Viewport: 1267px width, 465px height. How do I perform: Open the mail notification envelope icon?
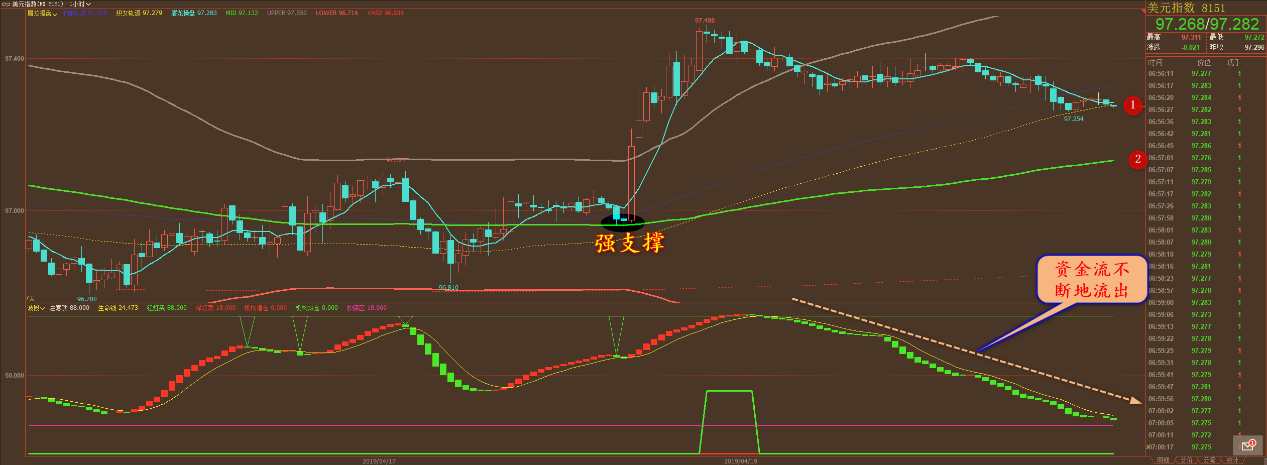point(1246,445)
